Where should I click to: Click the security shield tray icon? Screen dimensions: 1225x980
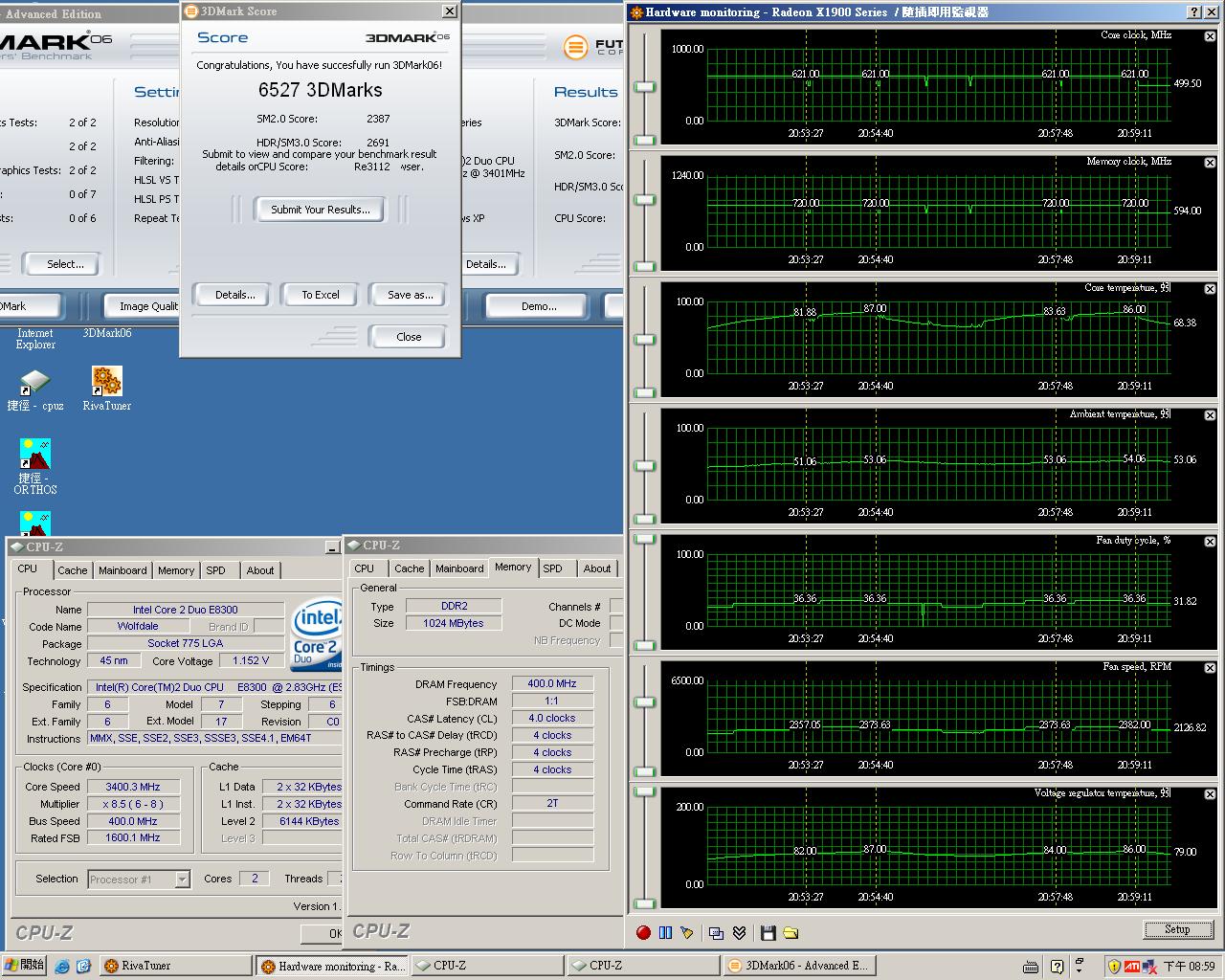tap(1114, 966)
